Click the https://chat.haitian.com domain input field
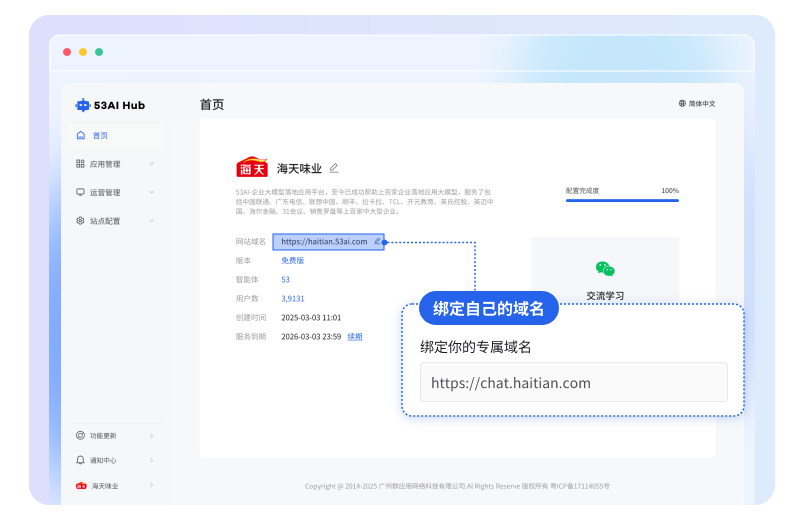The image size is (805, 520). tap(573, 383)
